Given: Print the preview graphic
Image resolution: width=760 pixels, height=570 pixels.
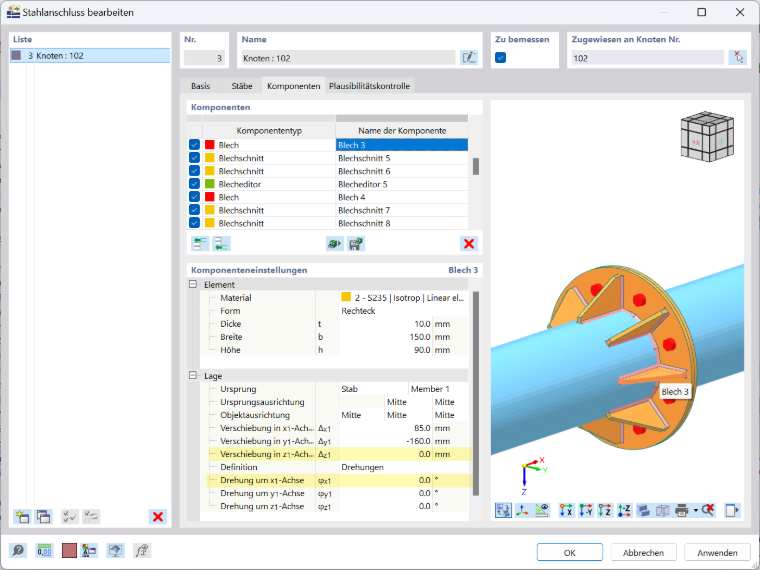Looking at the screenshot, I should coord(681,510).
